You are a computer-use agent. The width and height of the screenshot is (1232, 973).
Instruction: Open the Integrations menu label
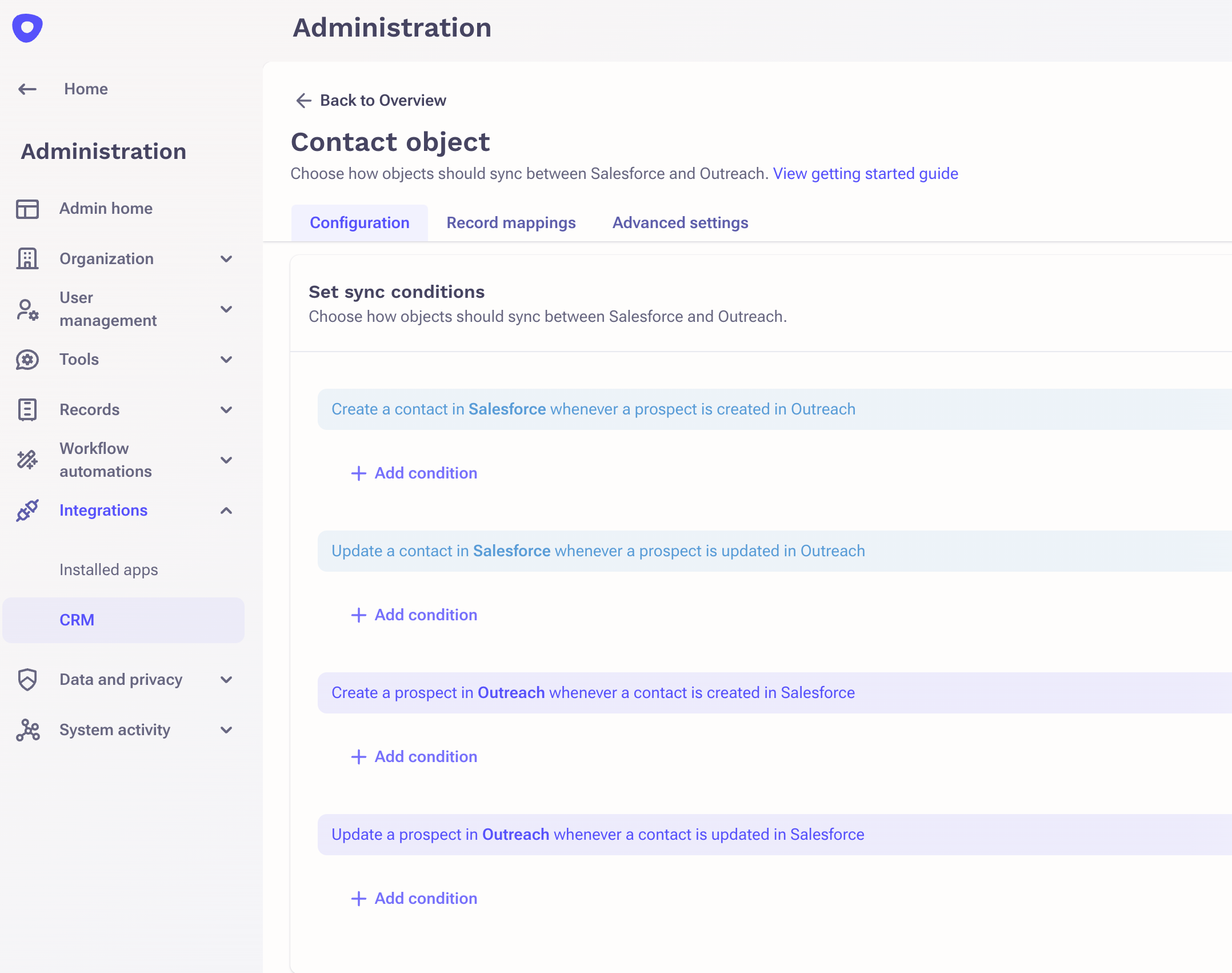tap(103, 511)
